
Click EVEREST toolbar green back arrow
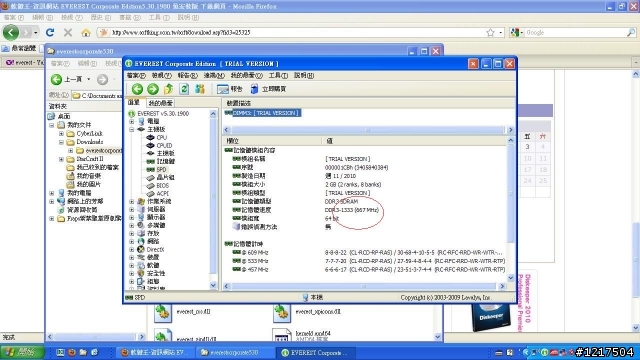tap(137, 89)
